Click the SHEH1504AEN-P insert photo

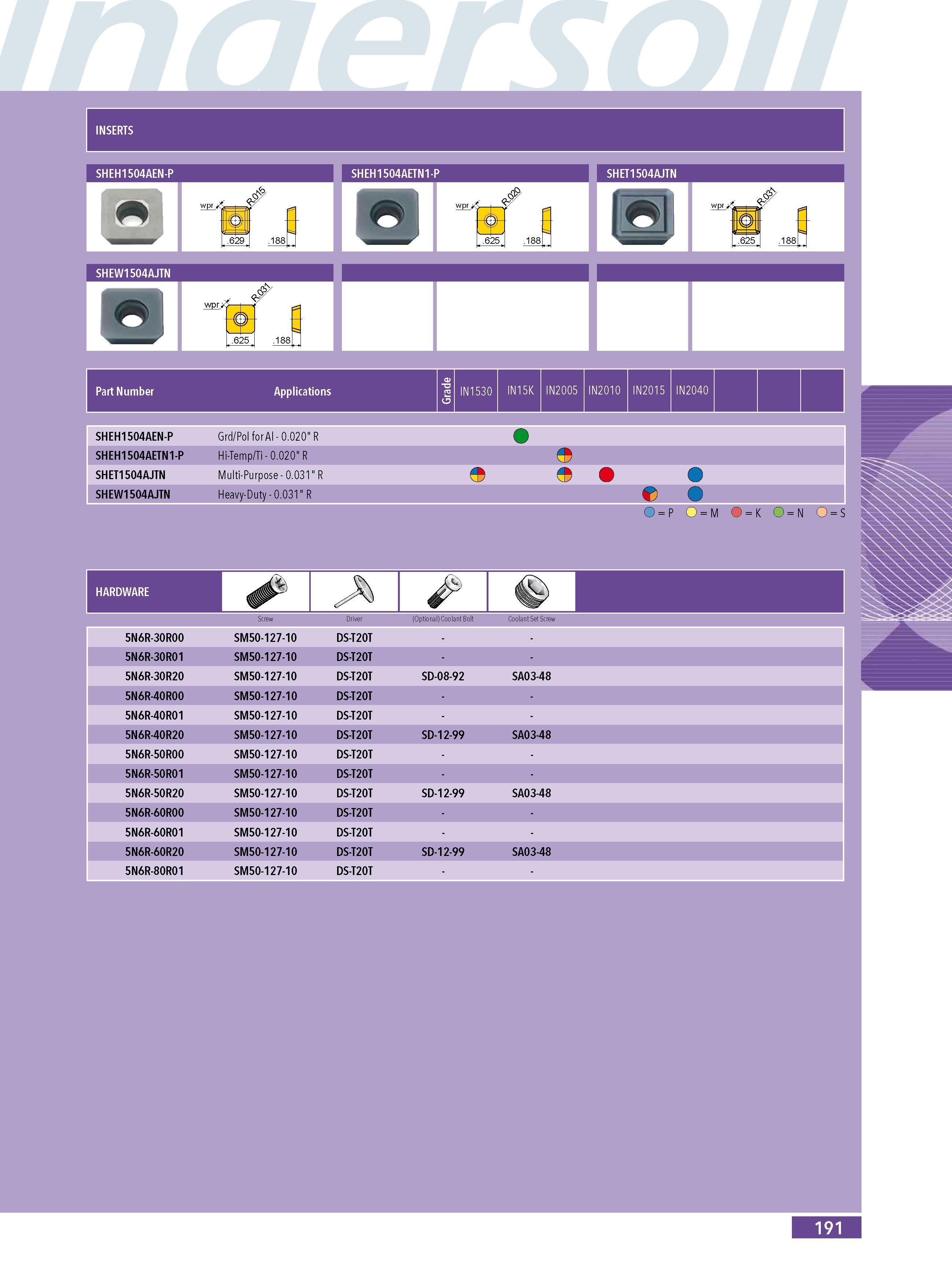pos(132,217)
